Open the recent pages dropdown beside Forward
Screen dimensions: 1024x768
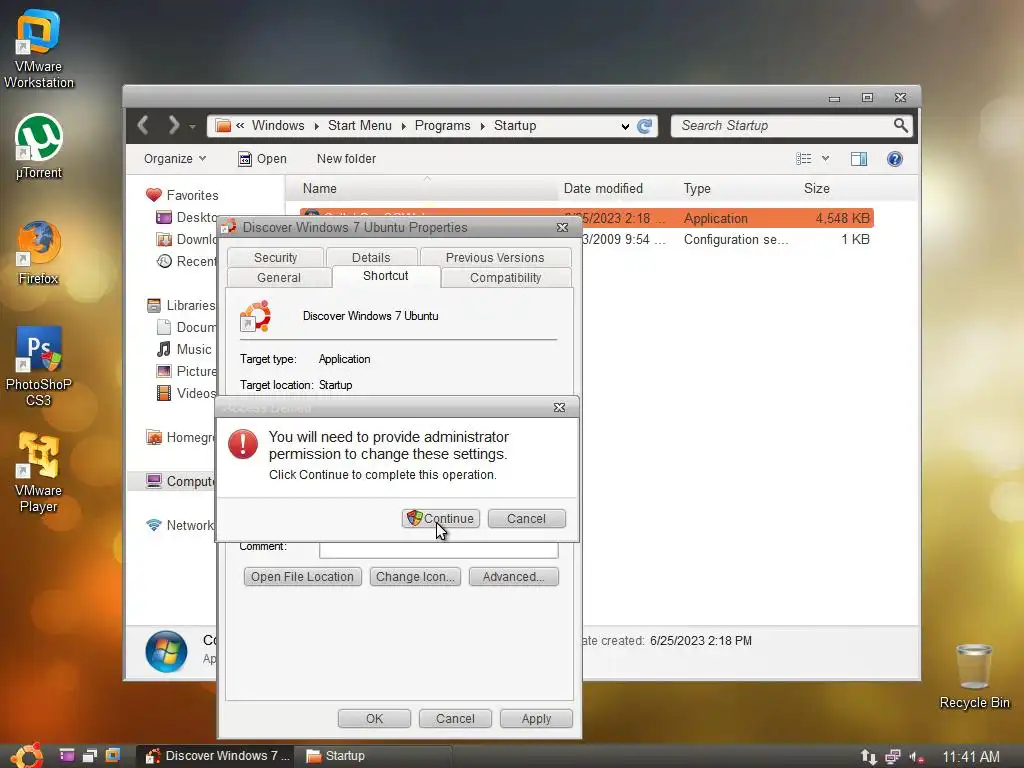point(192,126)
